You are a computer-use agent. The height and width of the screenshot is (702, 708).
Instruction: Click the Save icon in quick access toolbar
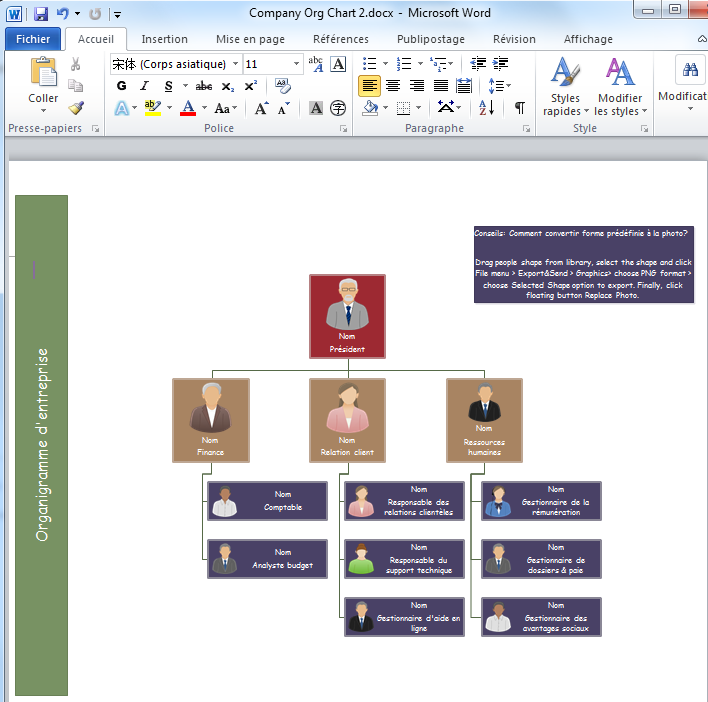(41, 14)
